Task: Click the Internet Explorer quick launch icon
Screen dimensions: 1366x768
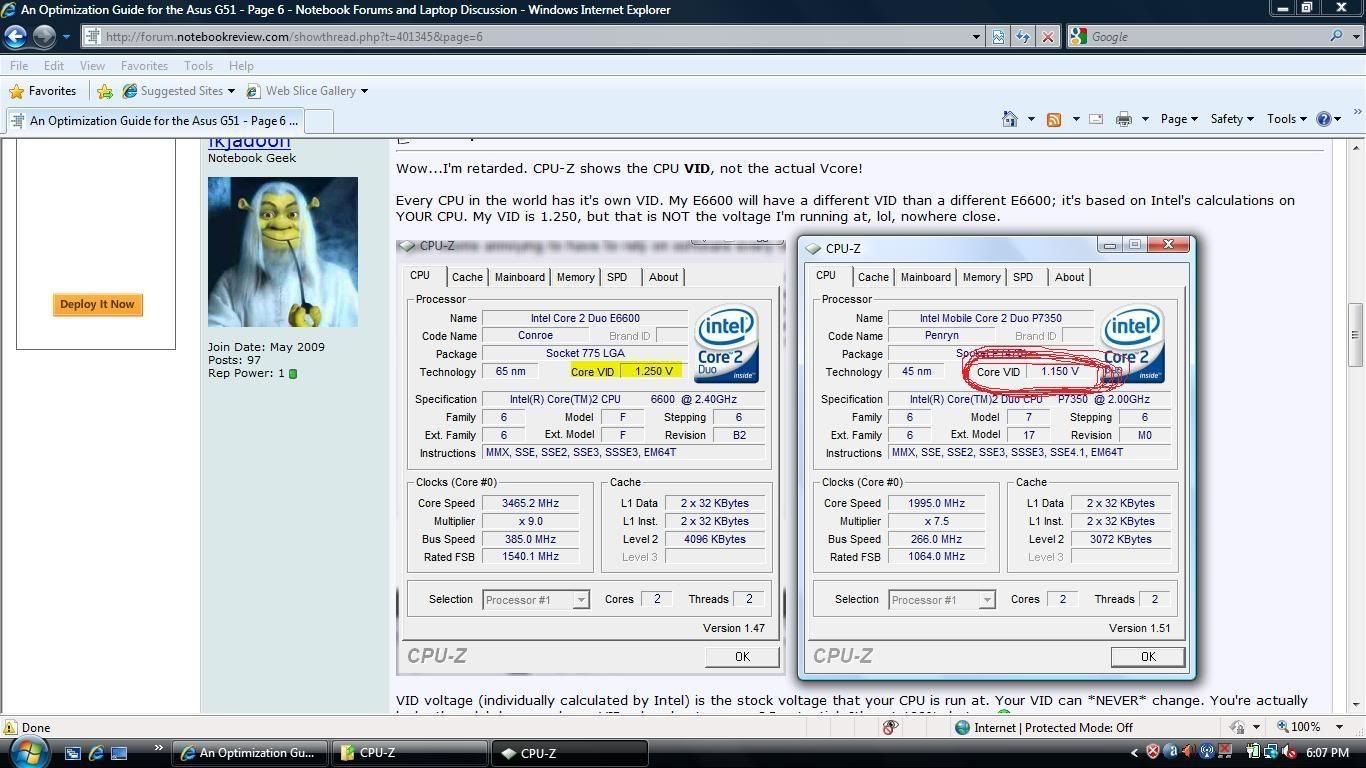Action: (96, 753)
